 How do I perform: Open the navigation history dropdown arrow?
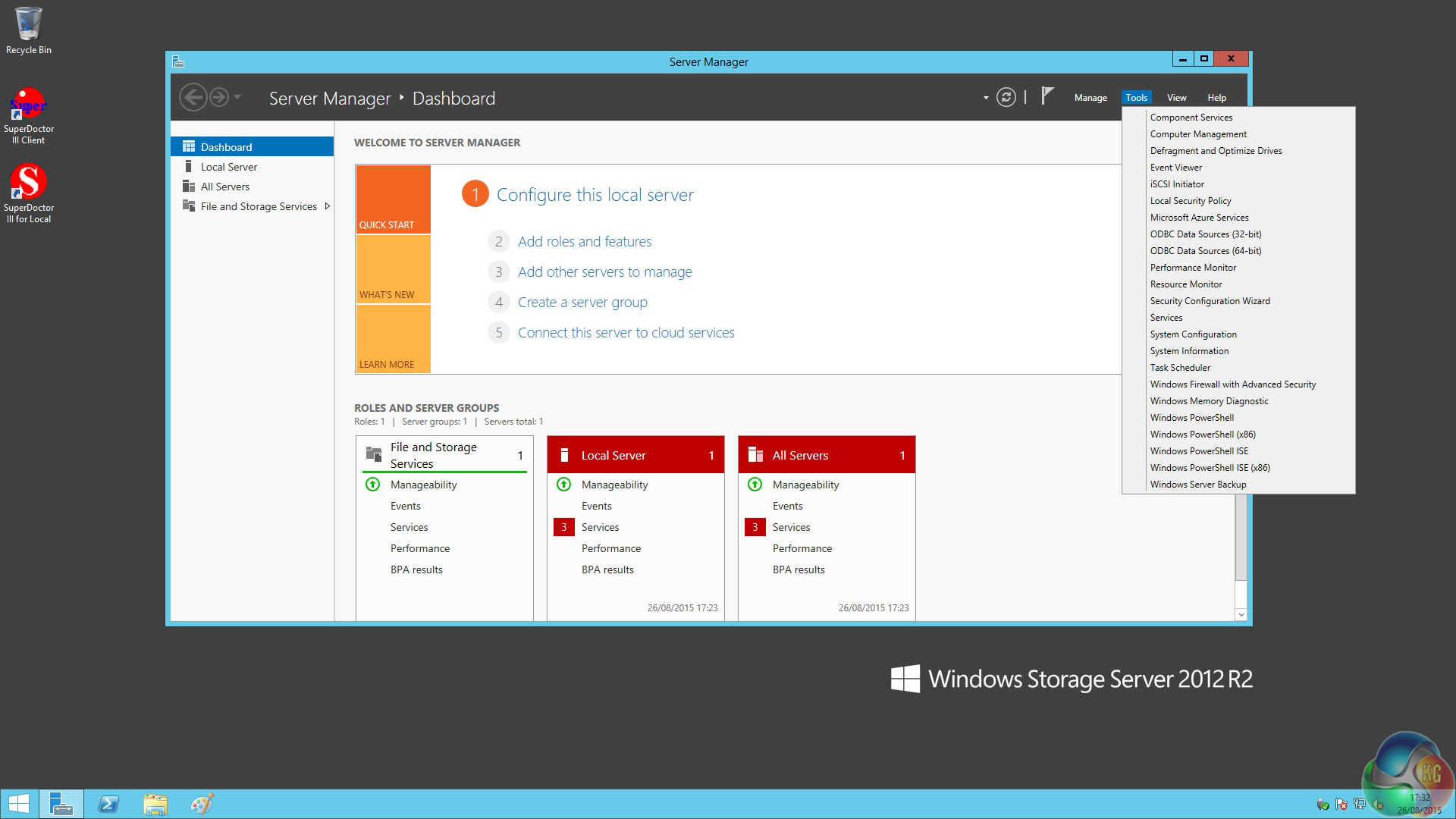click(x=237, y=97)
